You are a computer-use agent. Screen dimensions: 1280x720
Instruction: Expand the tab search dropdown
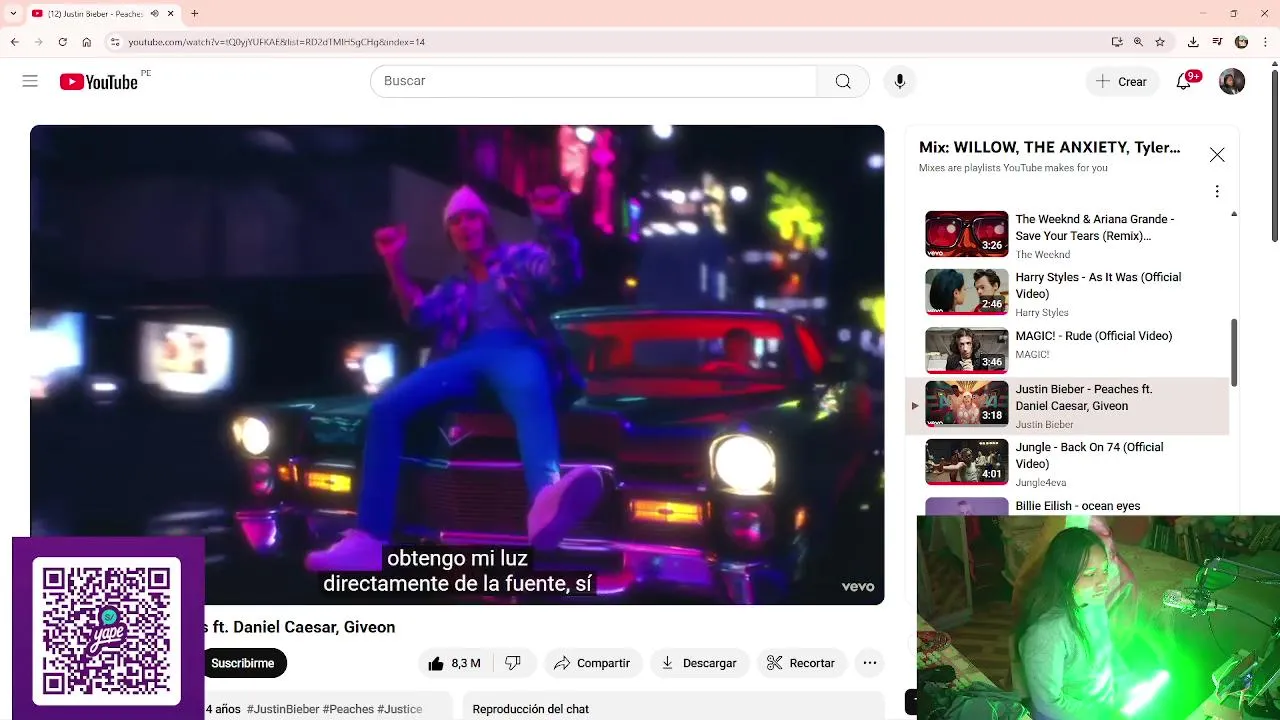pyautogui.click(x=12, y=14)
